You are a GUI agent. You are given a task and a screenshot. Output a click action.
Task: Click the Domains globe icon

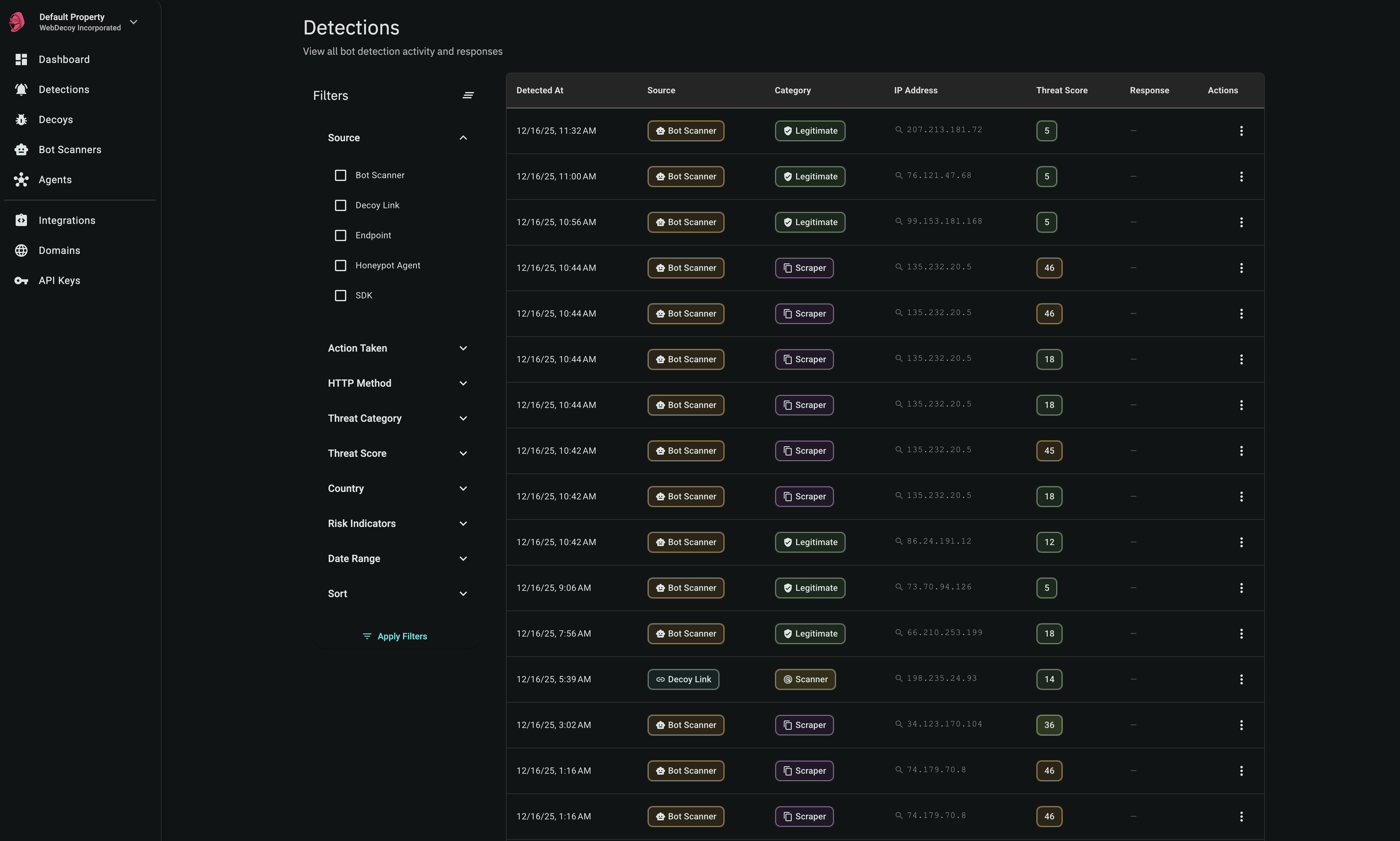(21, 250)
